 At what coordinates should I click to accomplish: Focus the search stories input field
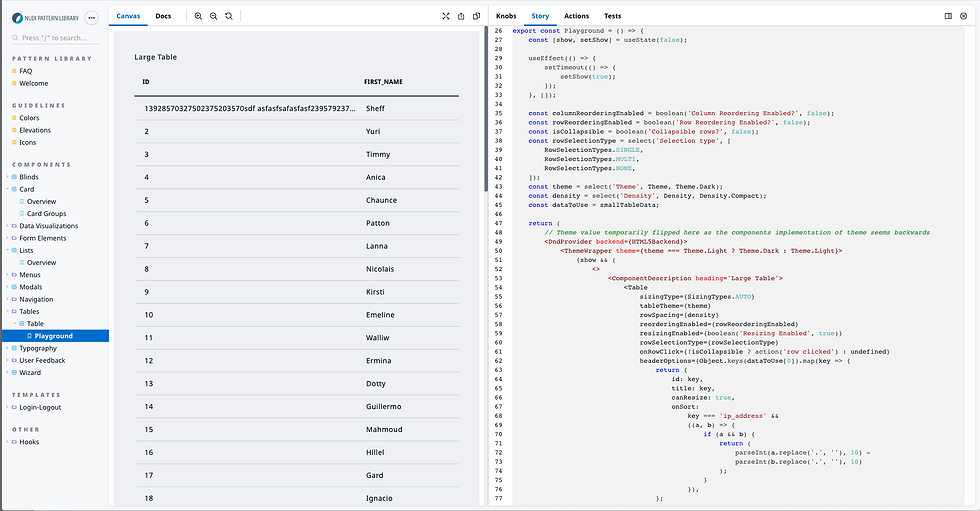54,38
